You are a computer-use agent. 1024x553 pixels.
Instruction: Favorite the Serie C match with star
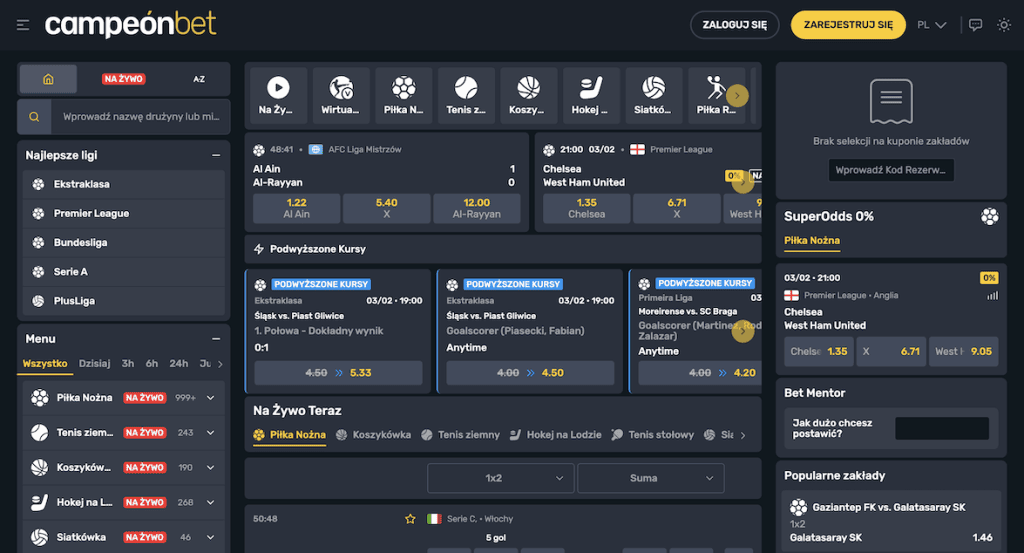coord(410,519)
